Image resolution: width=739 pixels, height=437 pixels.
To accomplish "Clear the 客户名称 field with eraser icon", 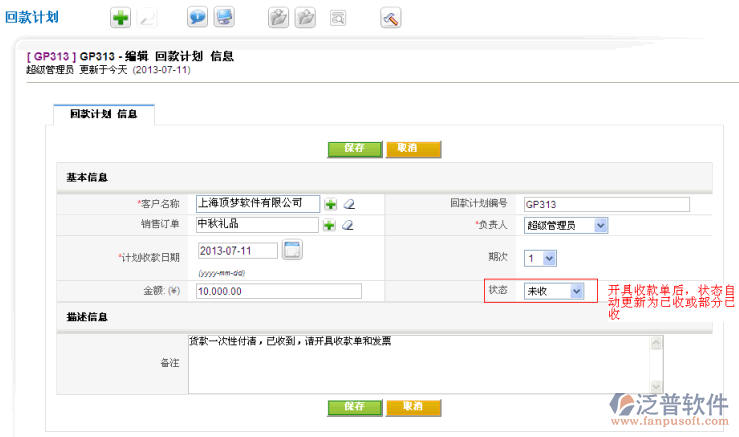I will tap(348, 204).
